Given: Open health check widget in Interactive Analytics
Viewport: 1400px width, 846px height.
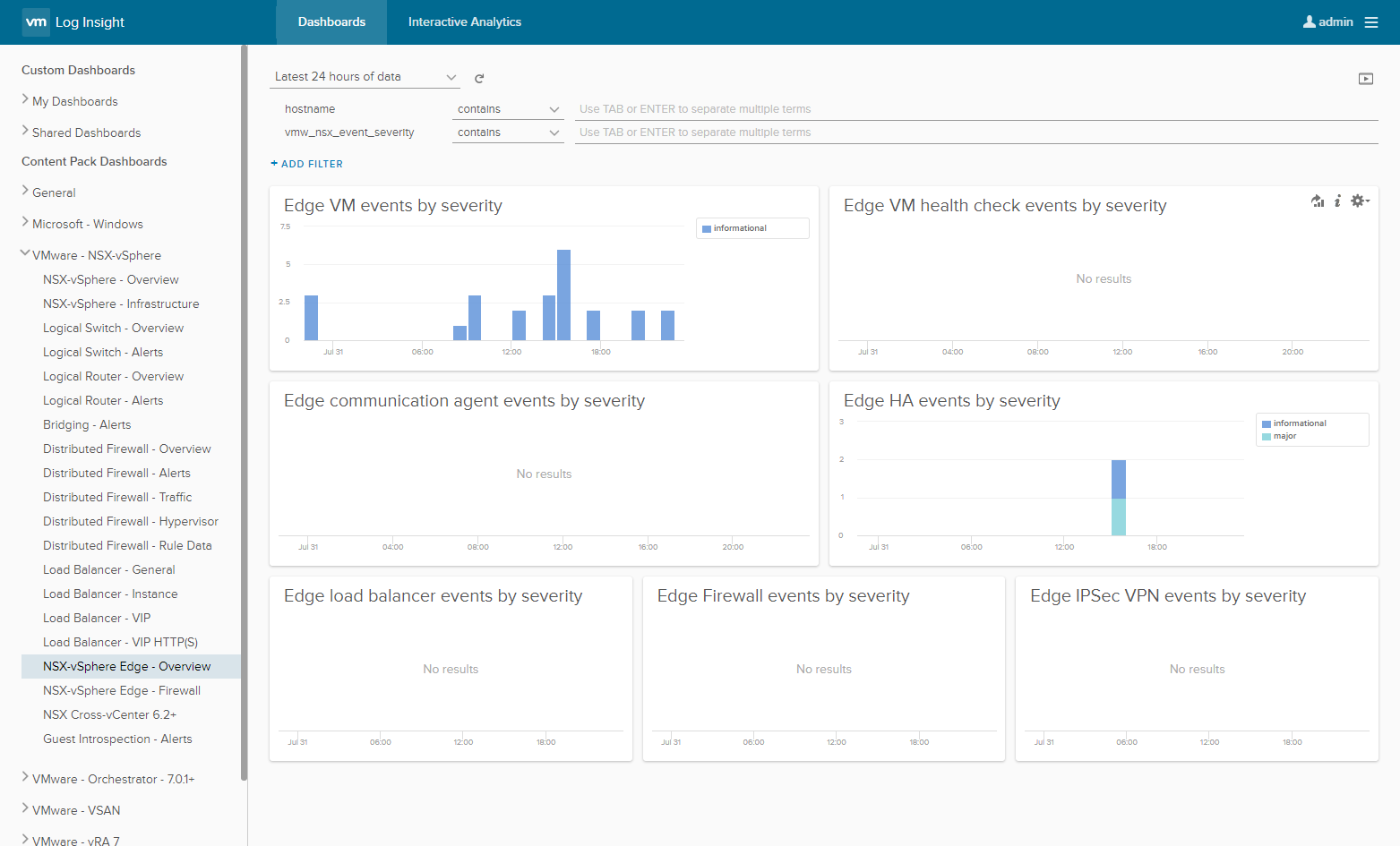Looking at the screenshot, I should pyautogui.click(x=1317, y=201).
